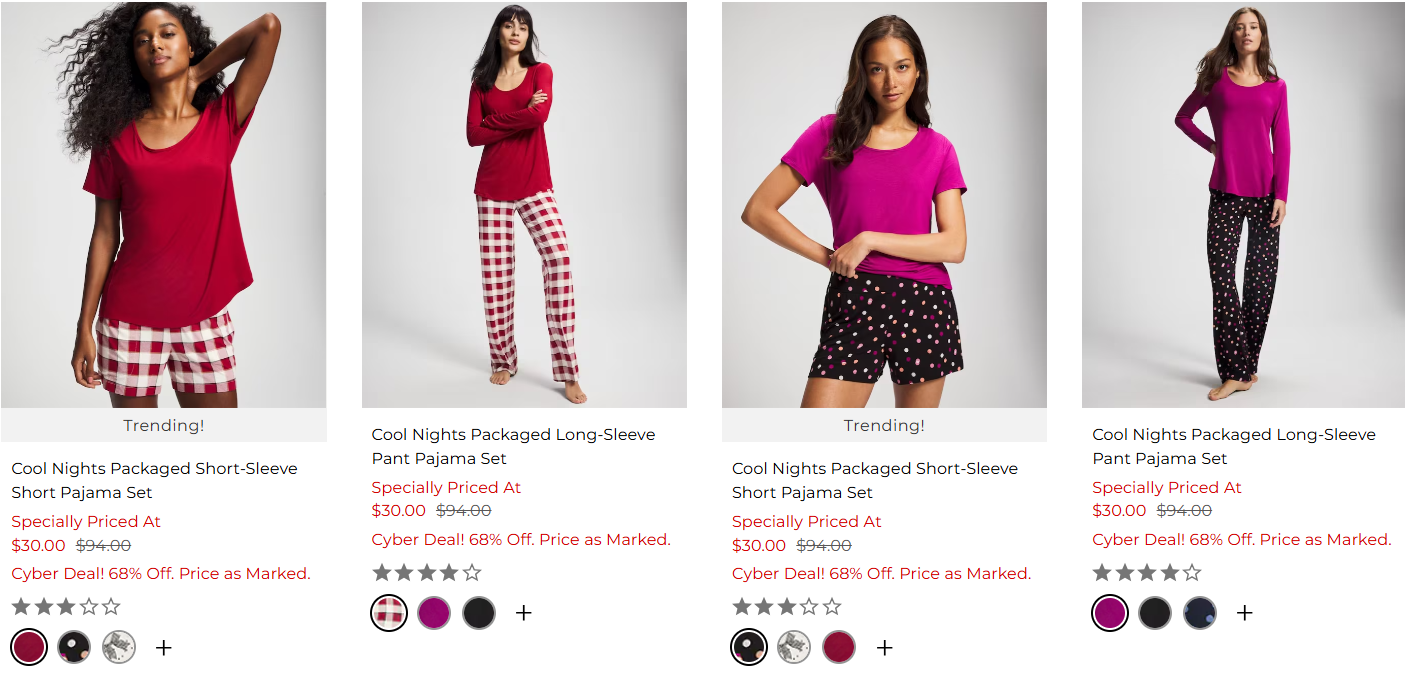Open plaid Long-Sleeve Pant Pajama Set title link
Screen dimensions: 1405x695
[x=513, y=446]
